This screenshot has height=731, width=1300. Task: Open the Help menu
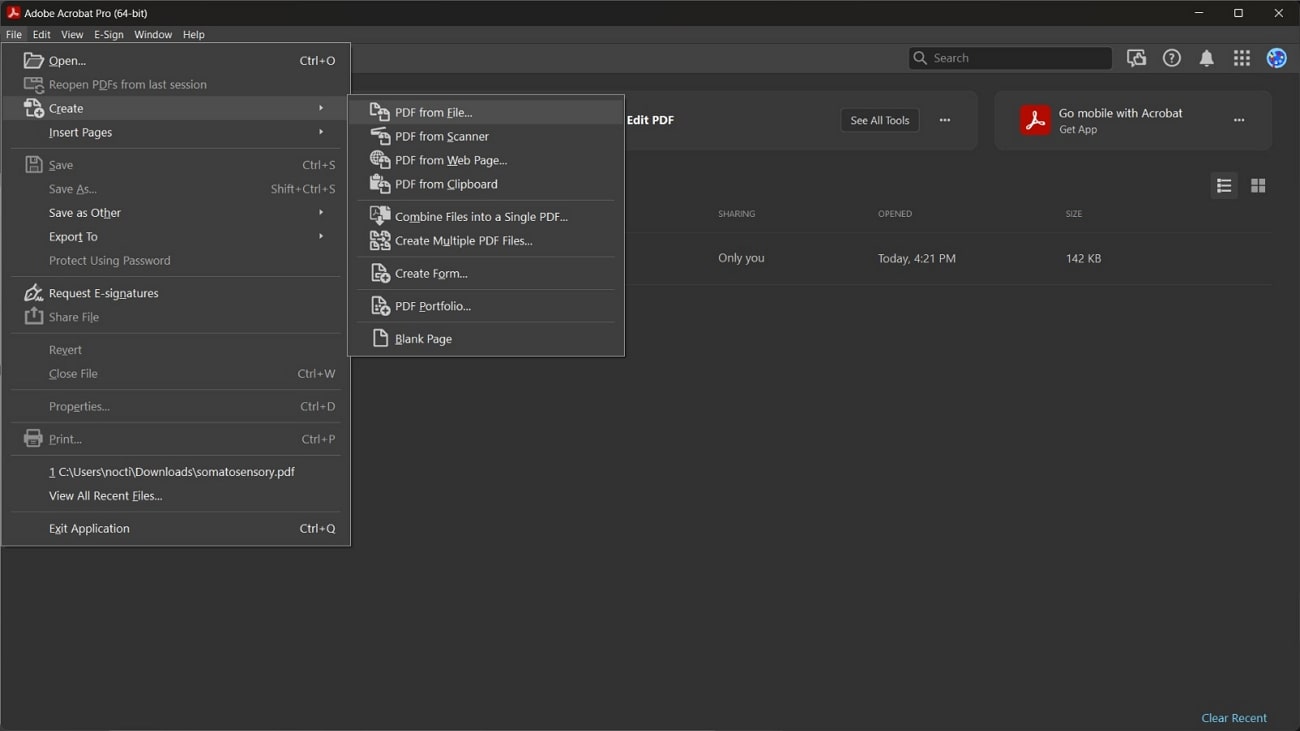tap(194, 34)
